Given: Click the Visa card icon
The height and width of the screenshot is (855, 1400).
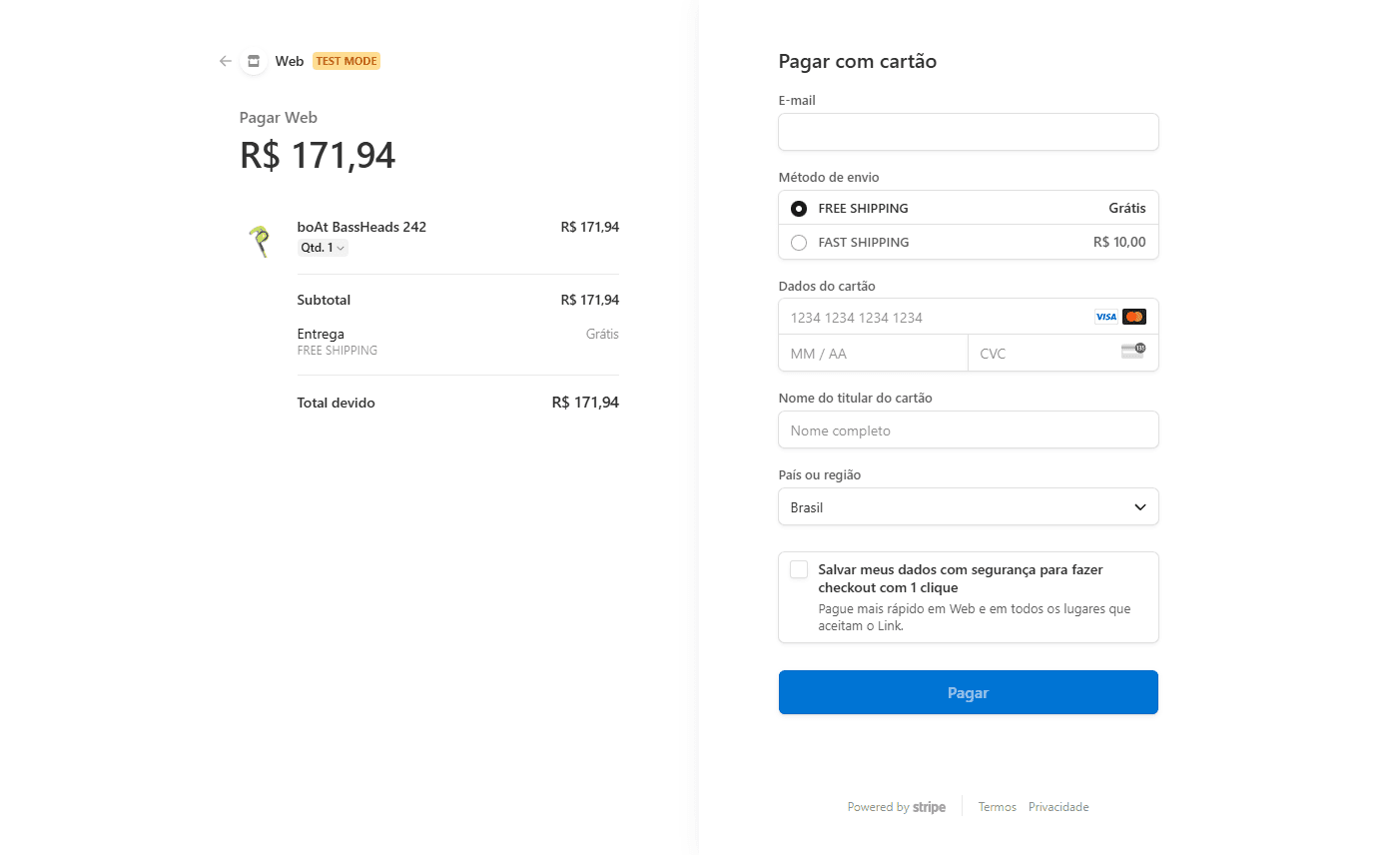Looking at the screenshot, I should [1106, 317].
